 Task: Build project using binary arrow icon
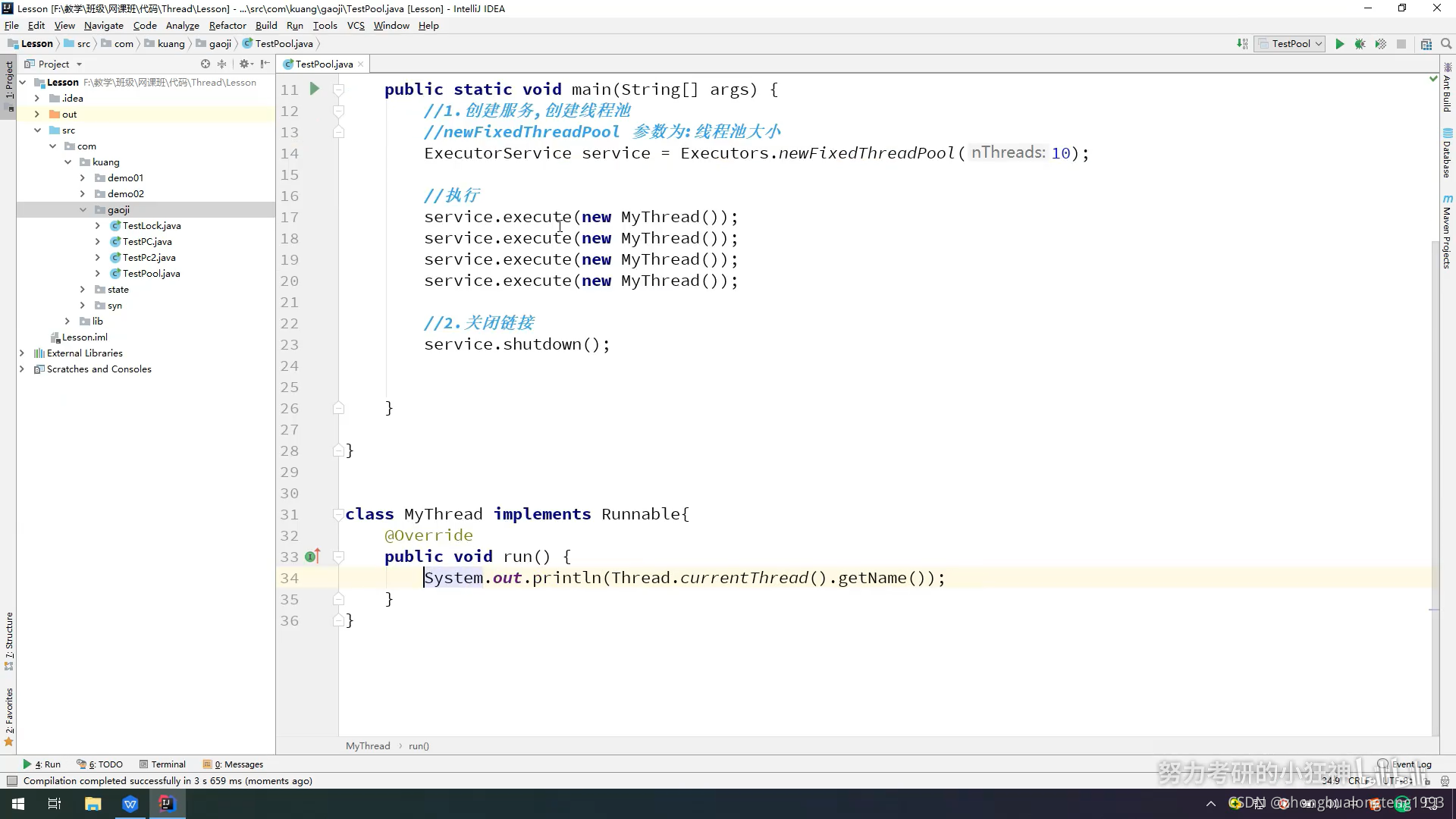1242,44
